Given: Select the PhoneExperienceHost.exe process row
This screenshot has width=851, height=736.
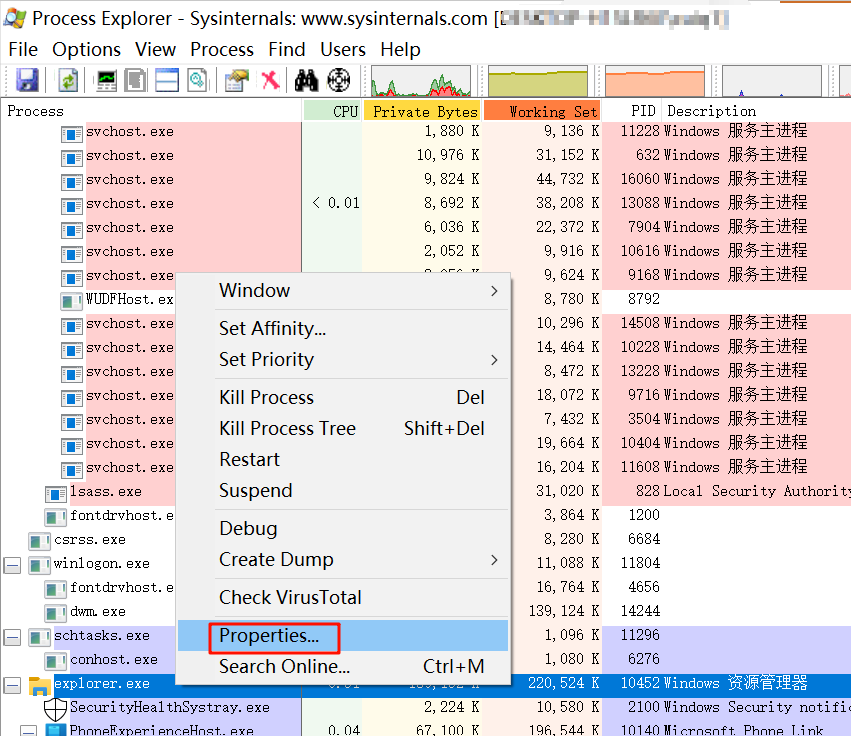Looking at the screenshot, I should point(426,729).
